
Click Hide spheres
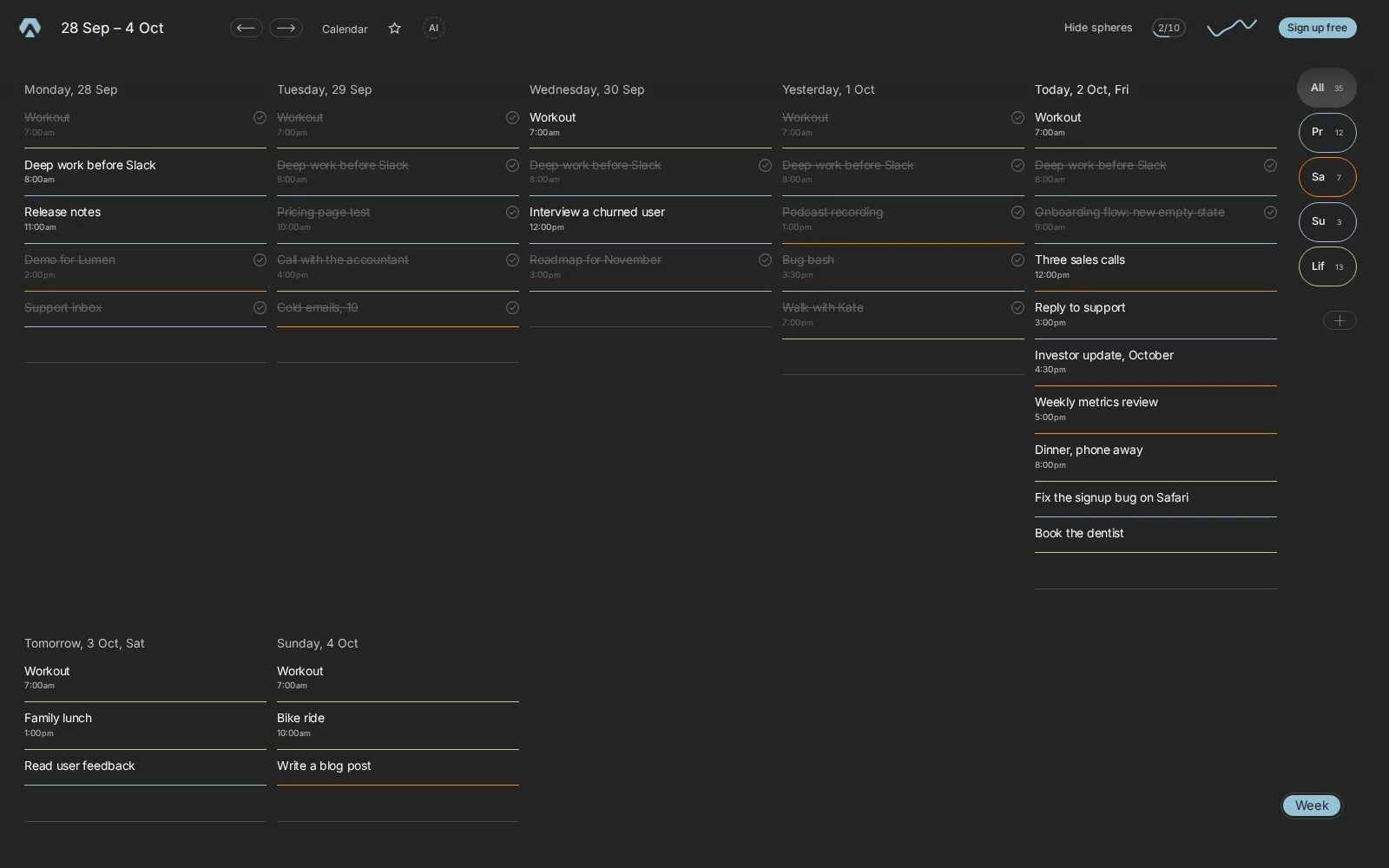pos(1098,28)
